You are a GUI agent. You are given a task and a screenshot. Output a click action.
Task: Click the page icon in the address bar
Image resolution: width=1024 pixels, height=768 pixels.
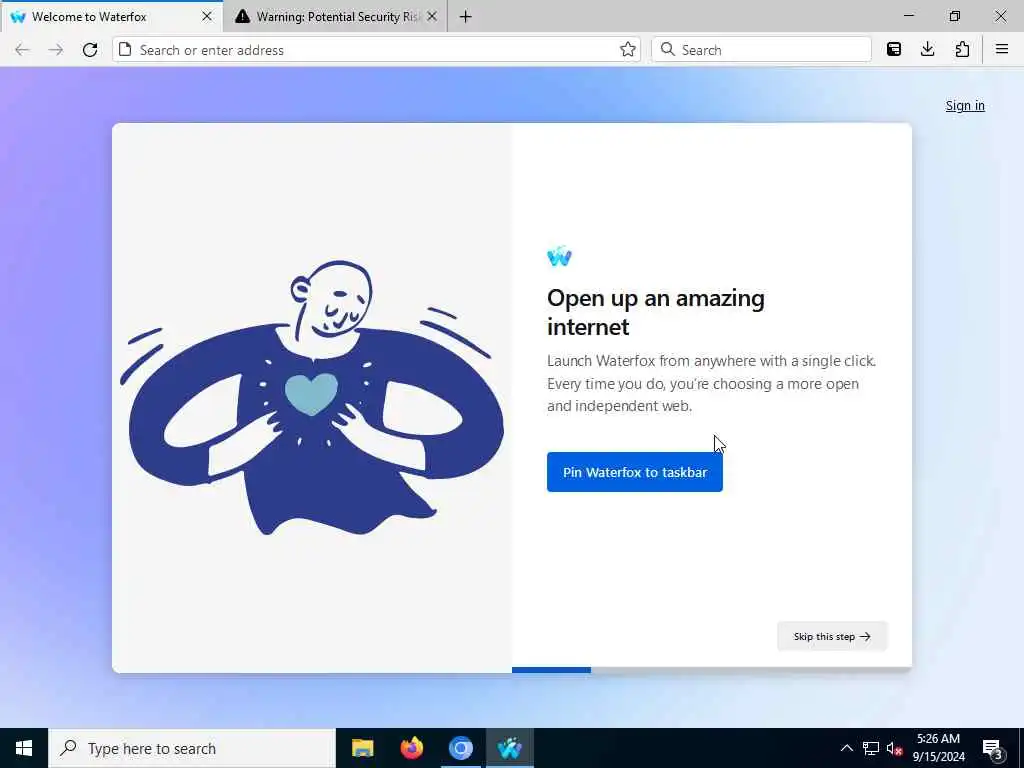click(x=125, y=50)
